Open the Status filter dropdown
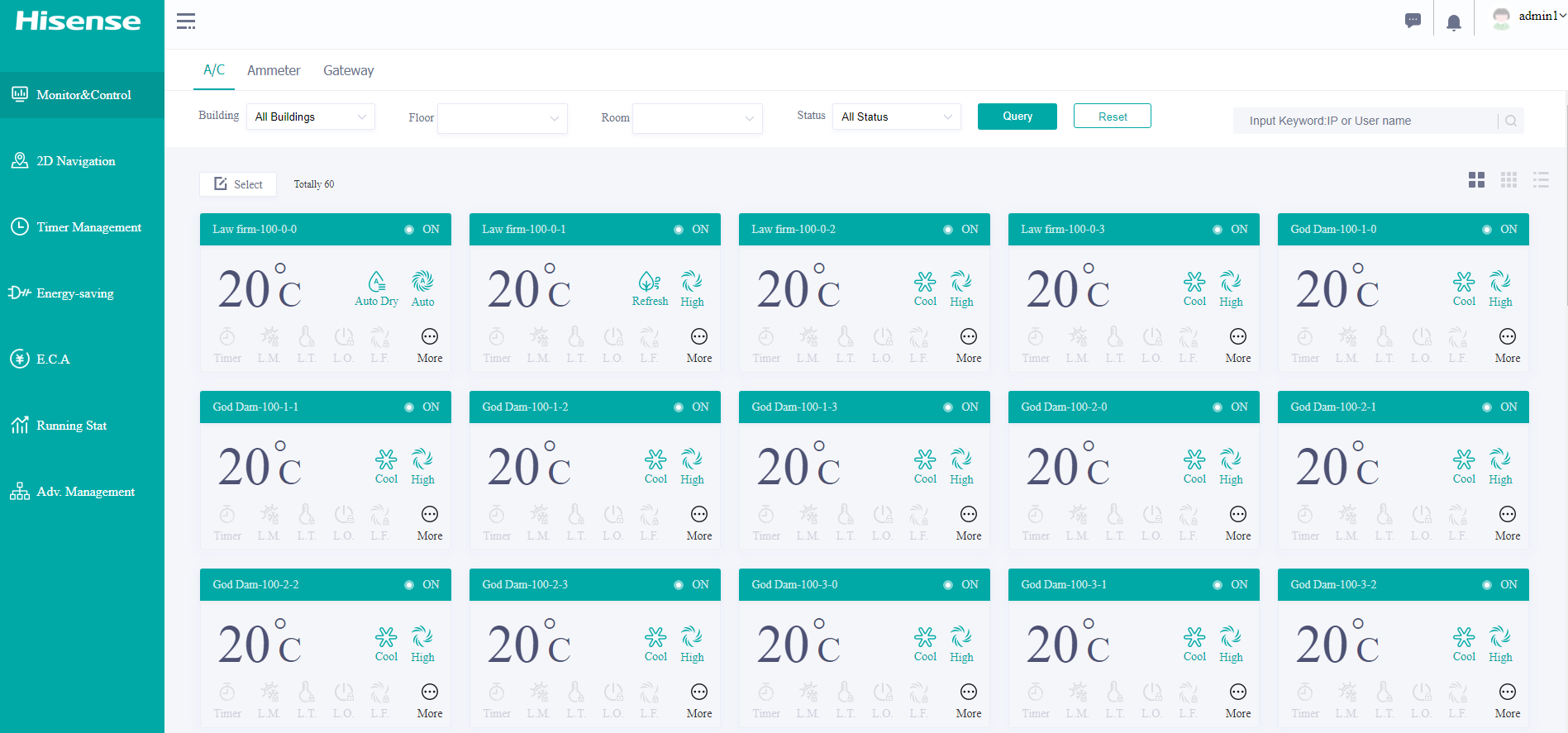The height and width of the screenshot is (733, 1568). [x=896, y=117]
